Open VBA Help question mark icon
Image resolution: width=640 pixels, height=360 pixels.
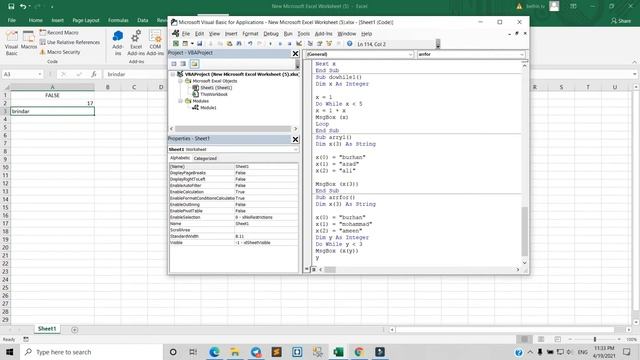tap(349, 44)
